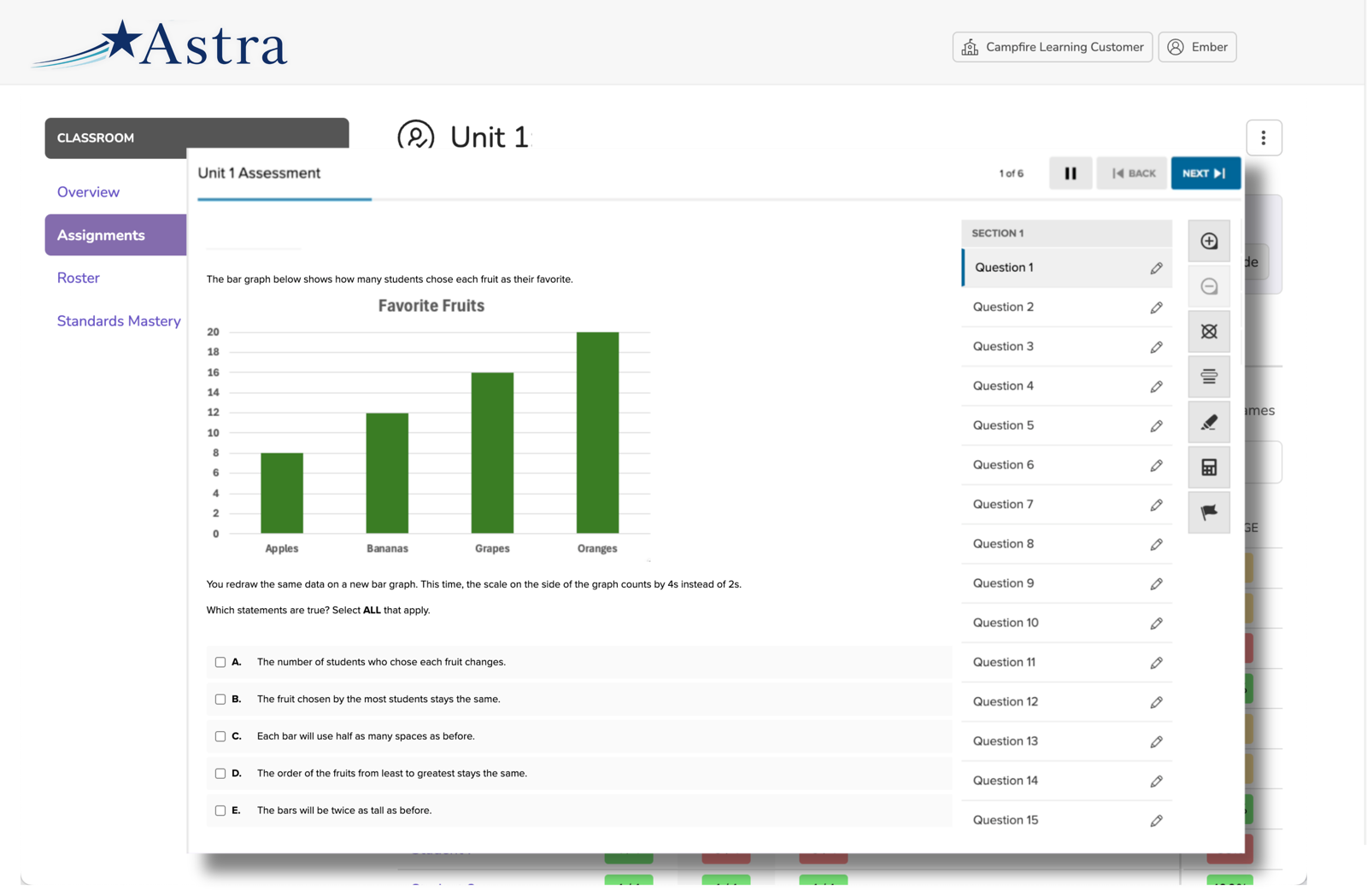
Task: Select Question 1 in Section 1 list
Action: [1066, 267]
